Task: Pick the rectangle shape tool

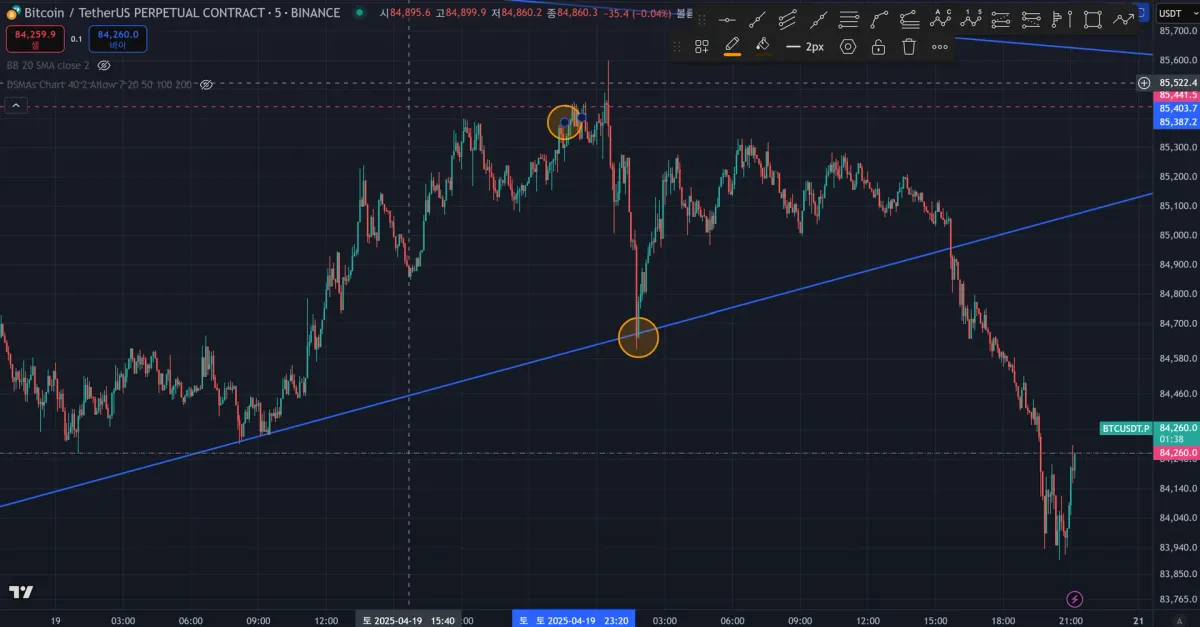Action: click(x=1092, y=19)
